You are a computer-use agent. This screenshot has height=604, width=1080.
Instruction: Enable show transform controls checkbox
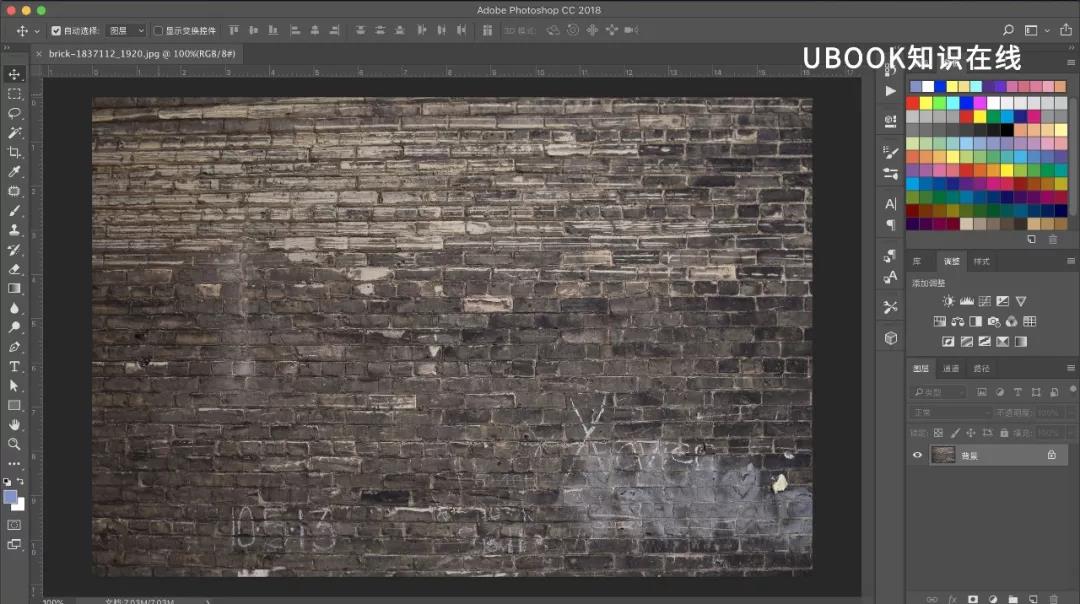158,30
